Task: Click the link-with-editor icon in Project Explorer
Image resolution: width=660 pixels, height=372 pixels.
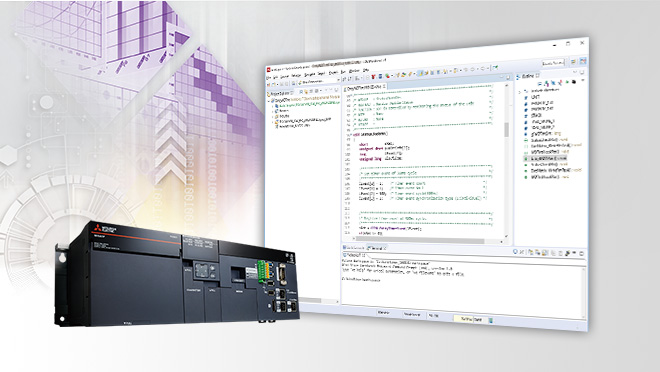Action: [x=306, y=92]
